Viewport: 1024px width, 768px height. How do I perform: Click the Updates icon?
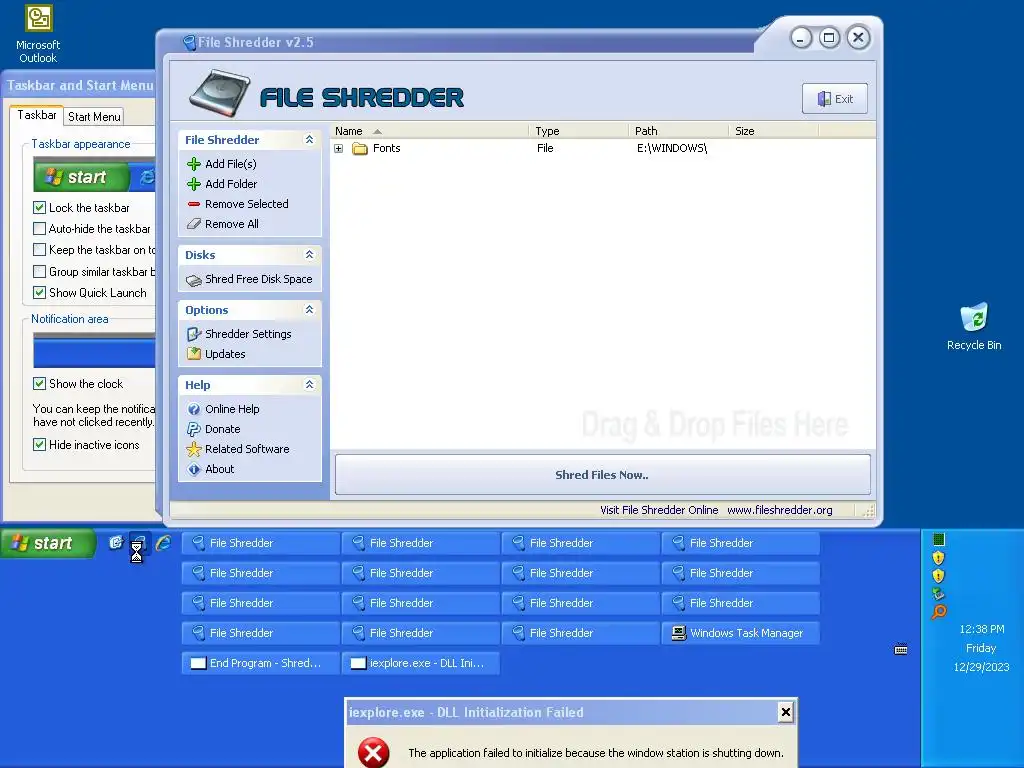(194, 354)
